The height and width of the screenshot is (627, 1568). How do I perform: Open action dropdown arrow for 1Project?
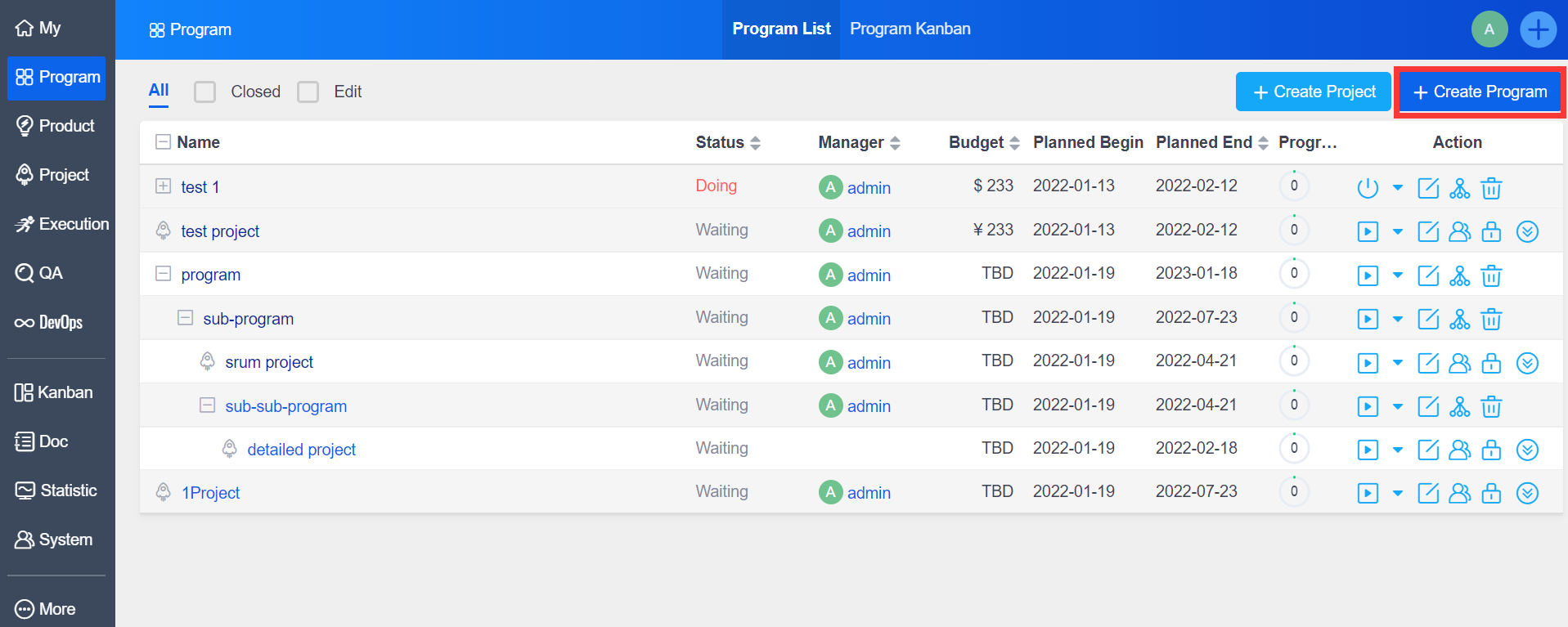click(x=1397, y=493)
